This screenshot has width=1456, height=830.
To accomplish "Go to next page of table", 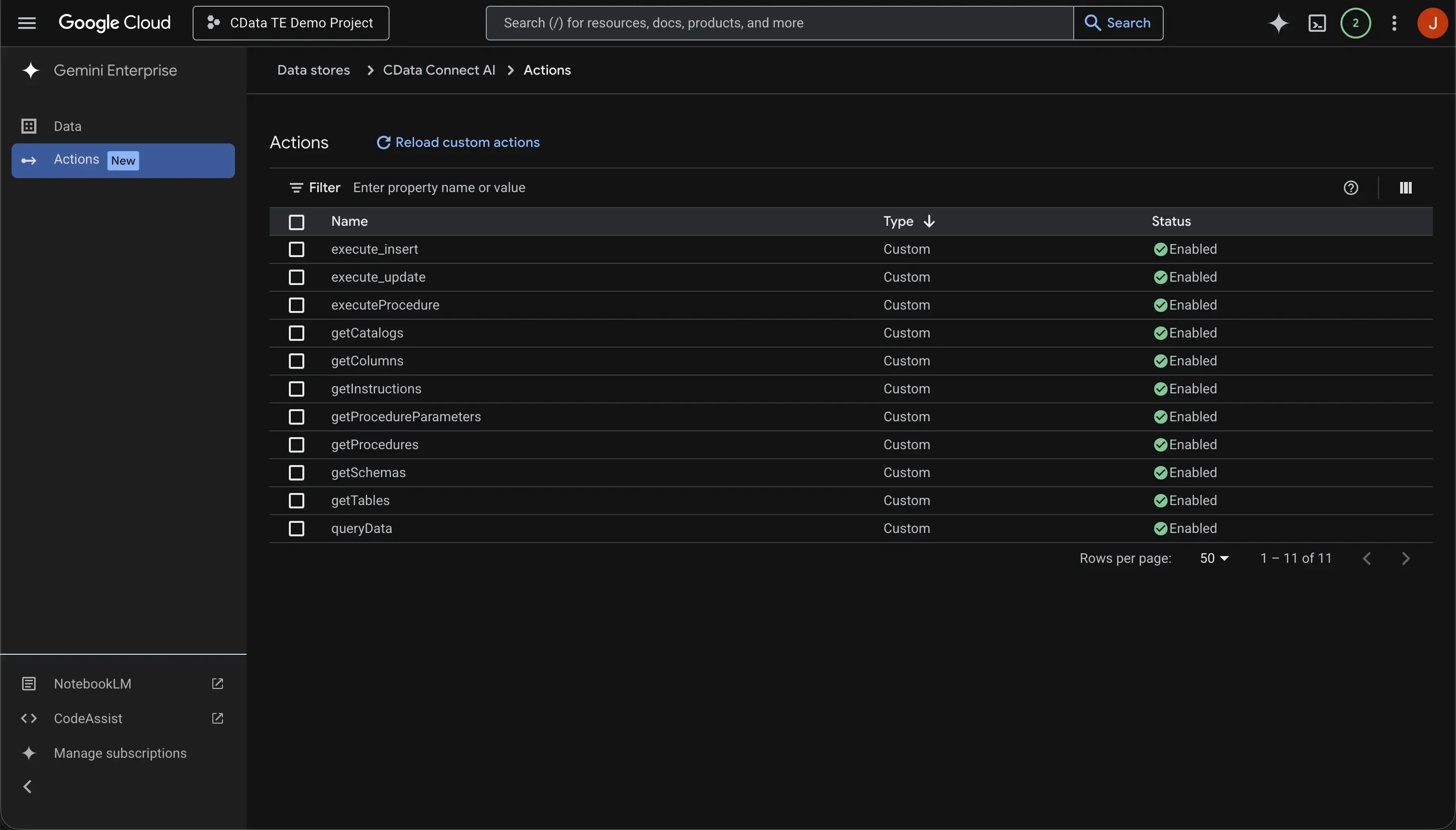I will click(1405, 558).
